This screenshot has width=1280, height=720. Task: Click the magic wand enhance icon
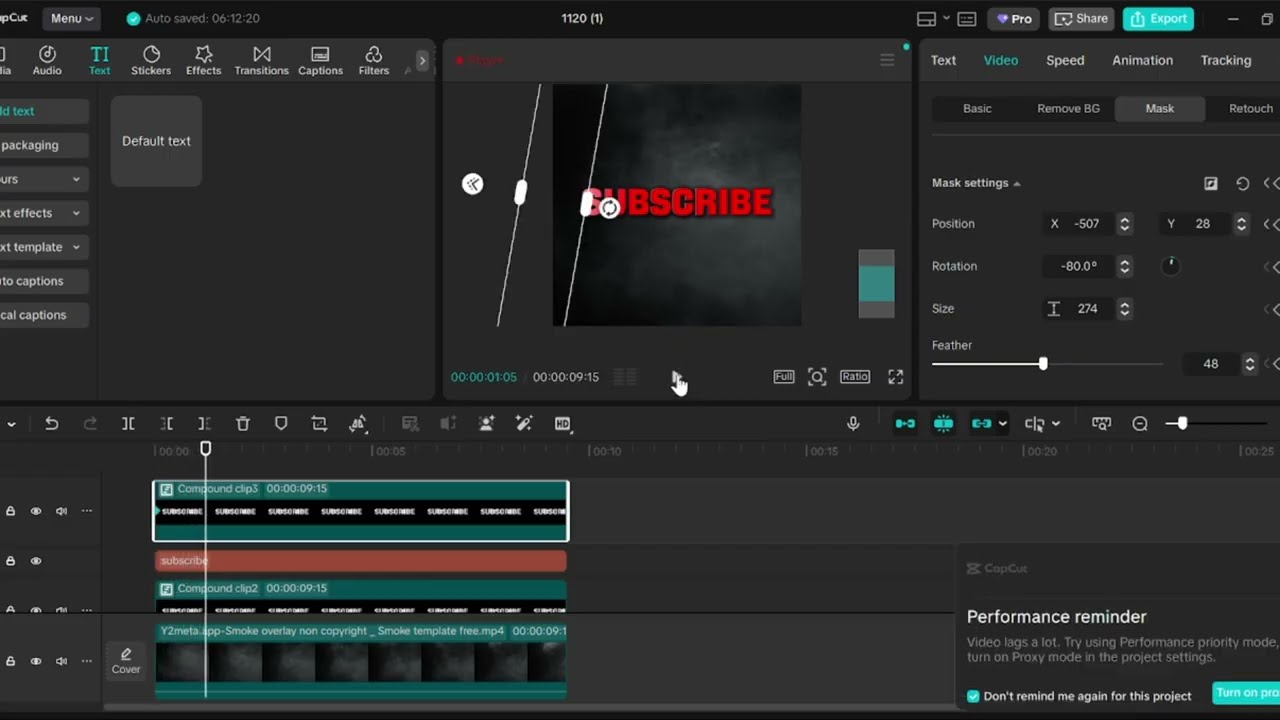click(x=524, y=424)
